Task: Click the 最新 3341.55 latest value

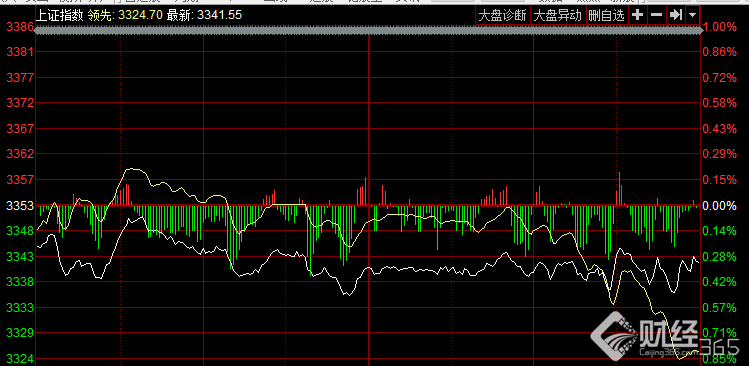Action: (x=204, y=15)
